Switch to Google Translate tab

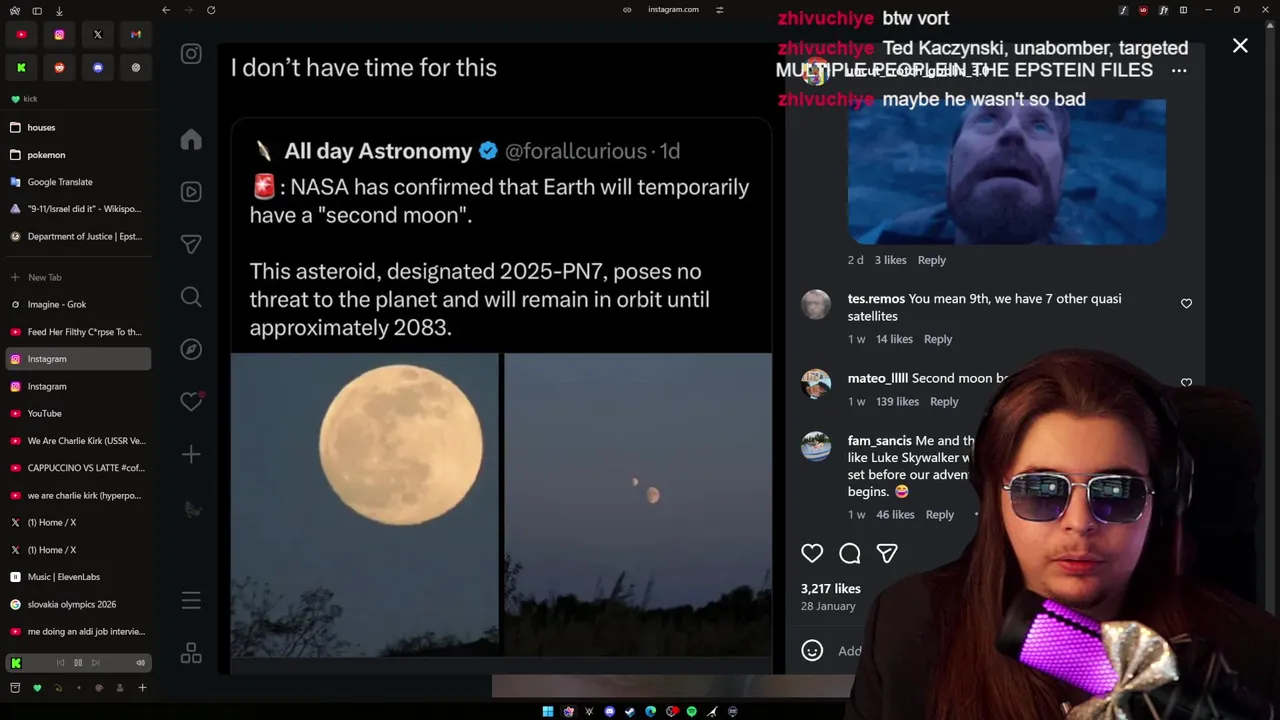[x=78, y=182]
